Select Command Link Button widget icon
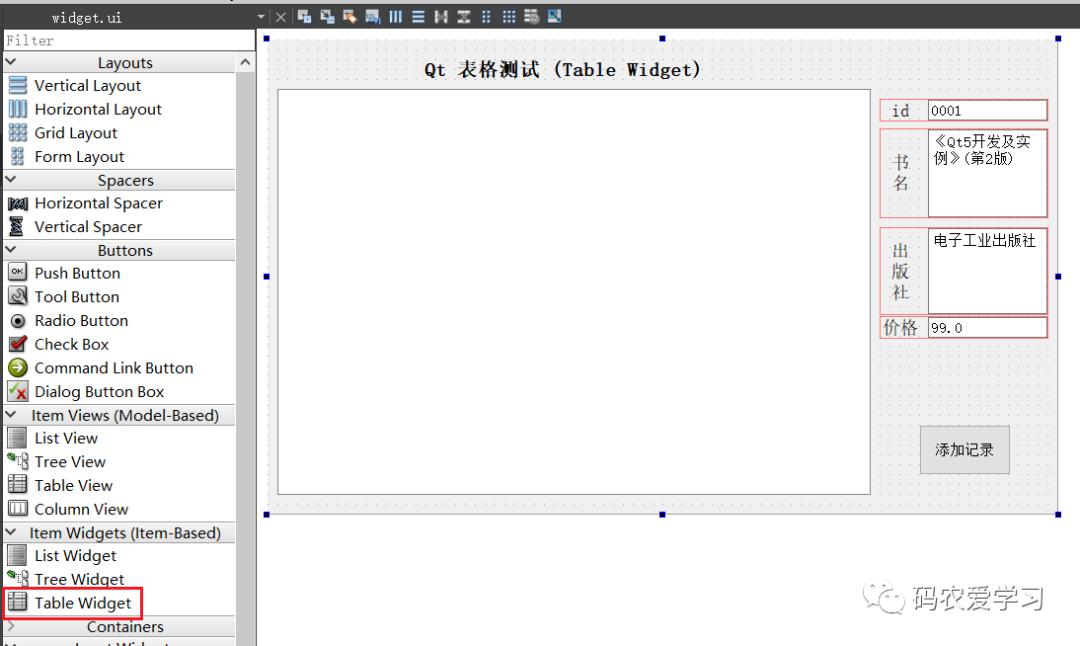 [x=18, y=368]
